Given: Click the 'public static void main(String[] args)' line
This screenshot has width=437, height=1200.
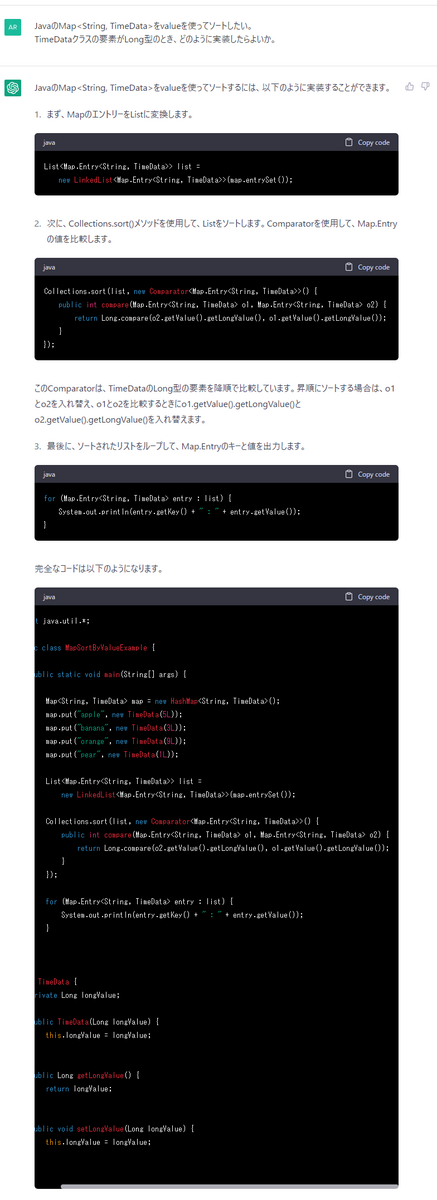Looking at the screenshot, I should click(110, 675).
